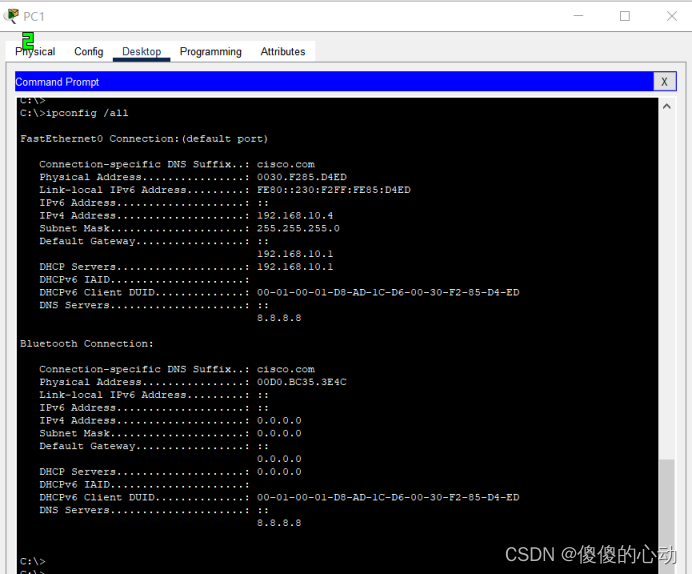Click physical address 0030.F285.D4ED
This screenshot has width=692, height=574.
[302, 177]
